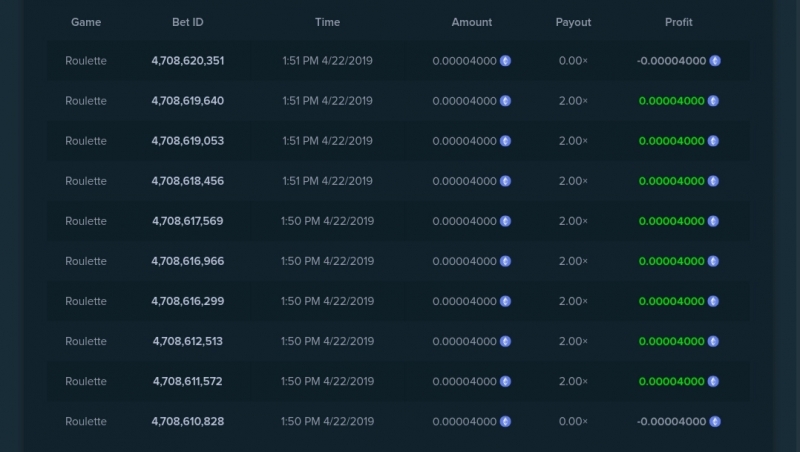Viewport: 800px width, 452px height.
Task: Click profit coin icon in row 4,708,611,572
Action: 713,381
